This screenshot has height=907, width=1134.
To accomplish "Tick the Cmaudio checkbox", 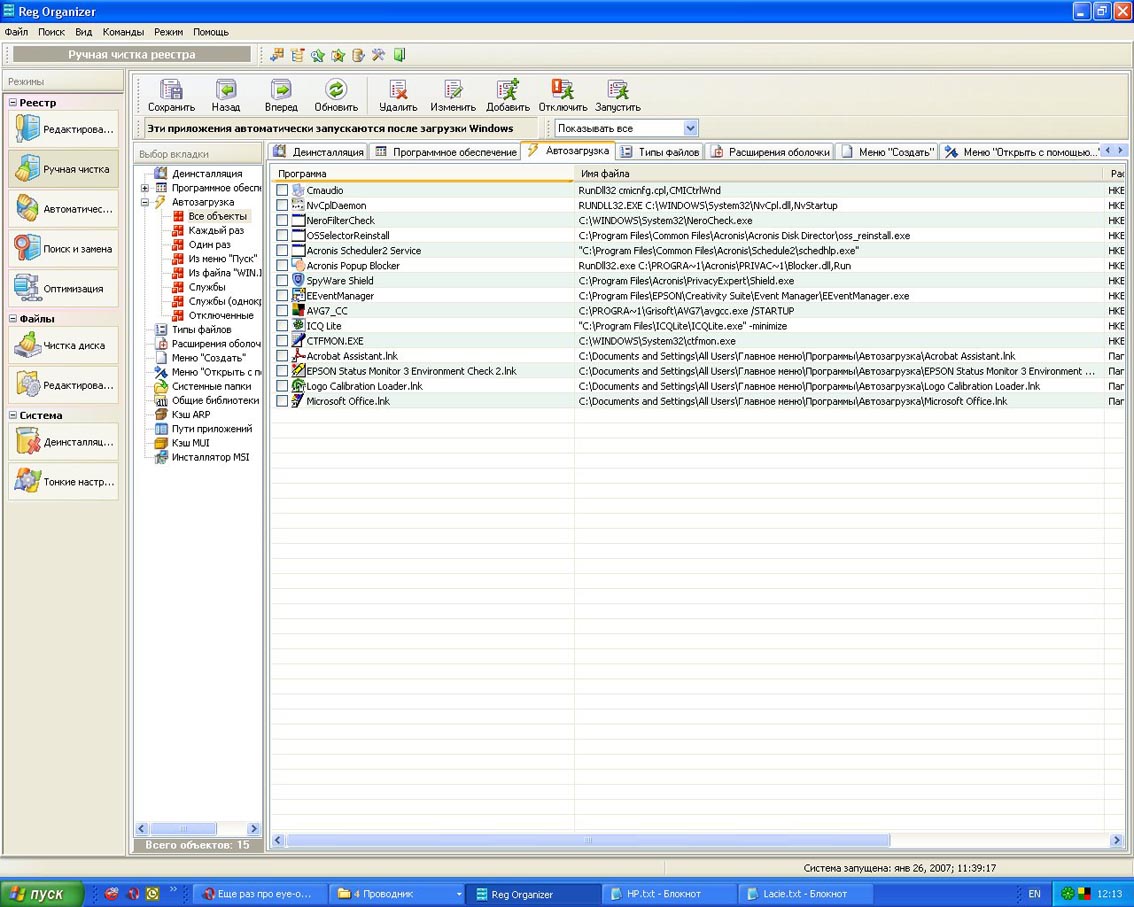I will [282, 190].
